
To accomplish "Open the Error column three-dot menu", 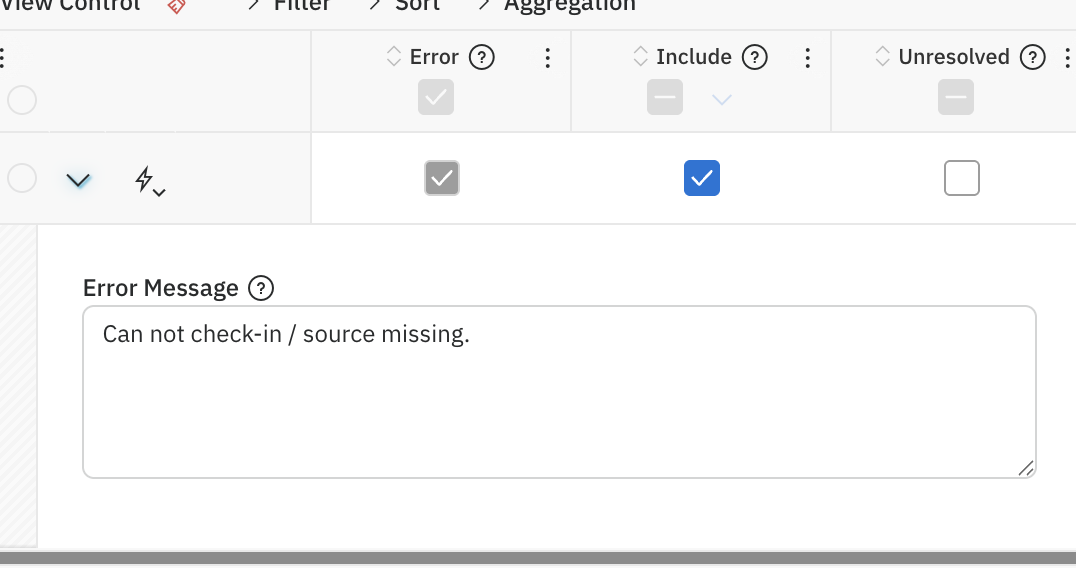I will pyautogui.click(x=547, y=58).
